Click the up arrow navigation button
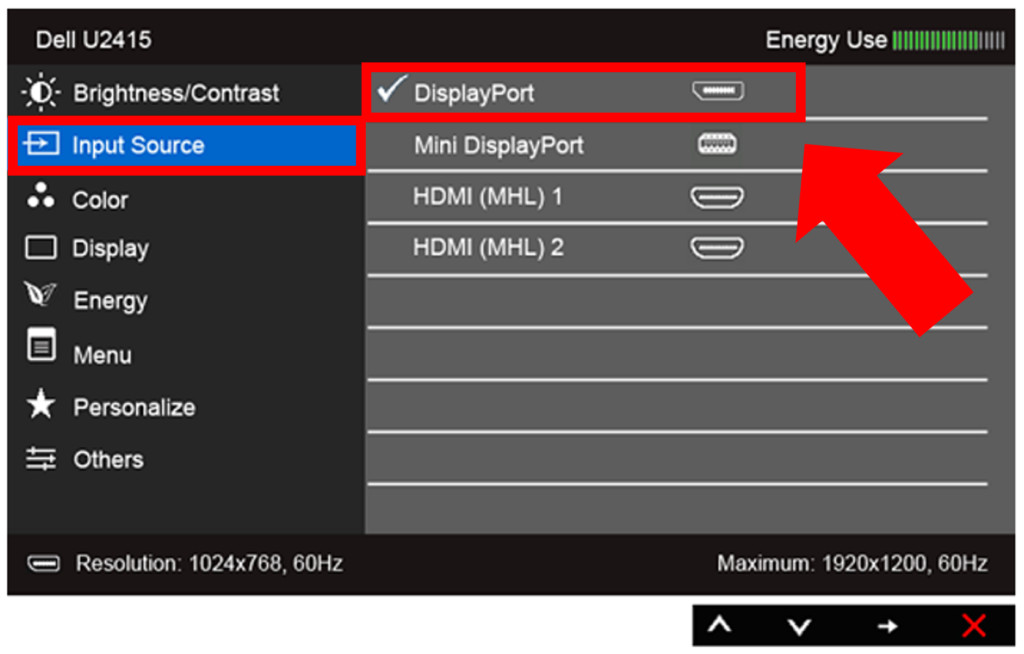Image resolution: width=1024 pixels, height=654 pixels. tap(719, 626)
